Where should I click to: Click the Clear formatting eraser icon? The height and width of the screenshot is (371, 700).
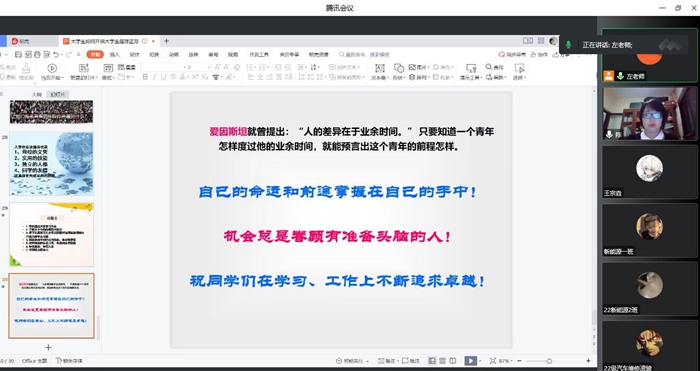pyautogui.click(x=237, y=67)
